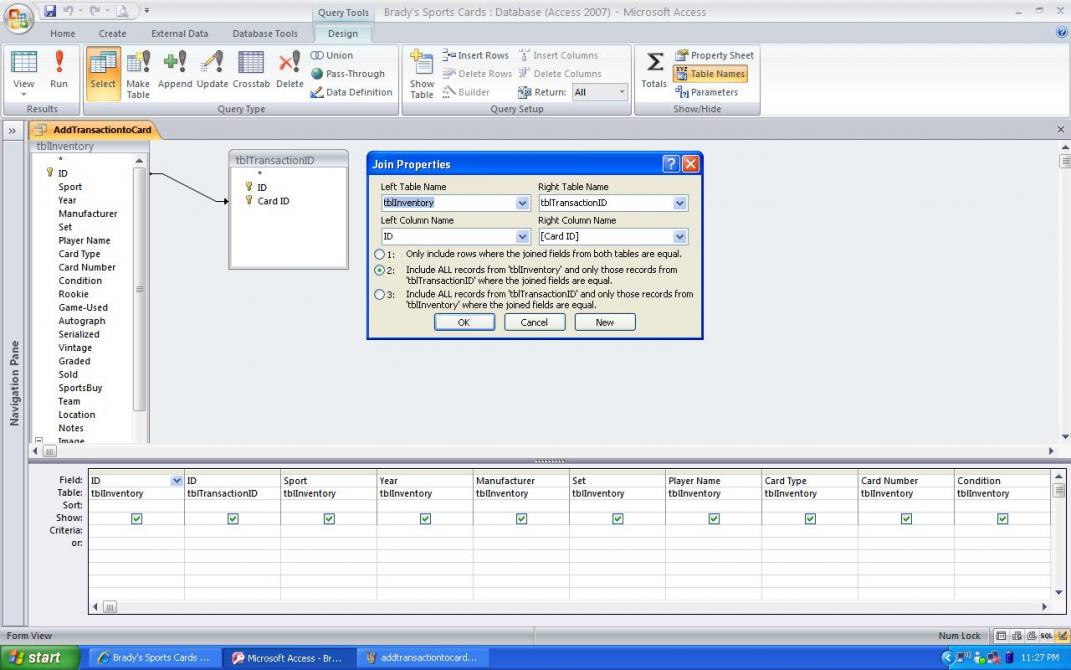Click the Windows Start button
The width and height of the screenshot is (1071, 670).
39,658
